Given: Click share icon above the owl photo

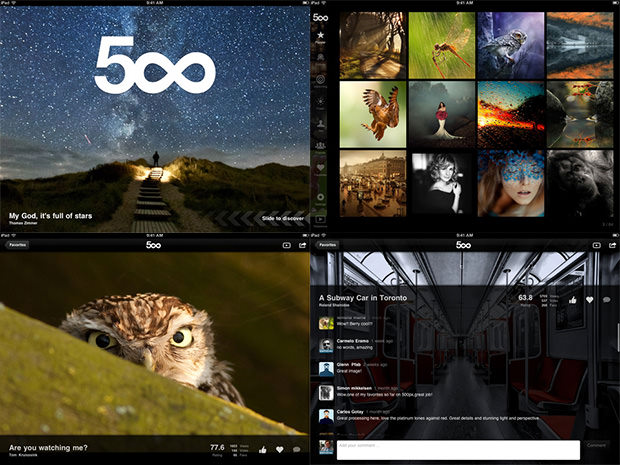Looking at the screenshot, I should point(303,246).
